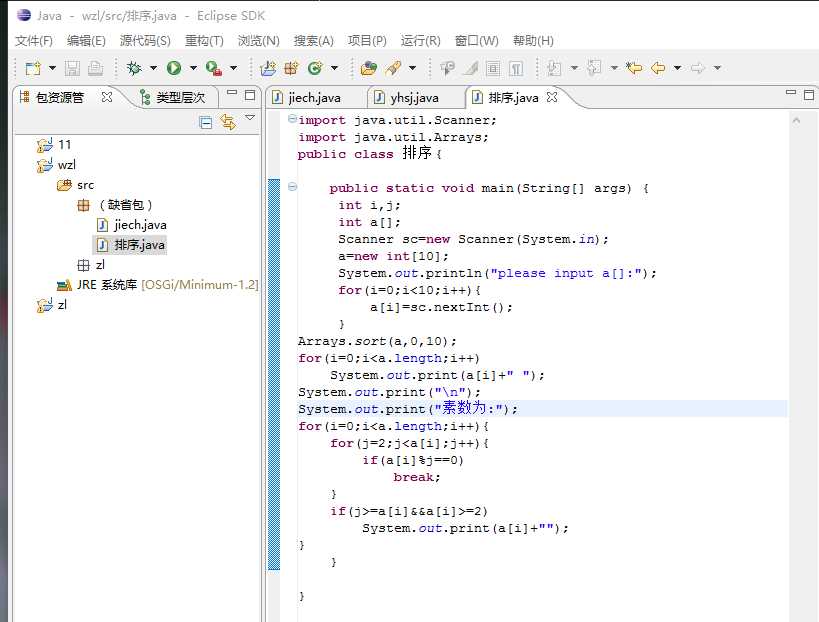Screen dimensions: 819x622
Task: Open the Debug configurations dropdown arrow
Action: click(x=153, y=68)
